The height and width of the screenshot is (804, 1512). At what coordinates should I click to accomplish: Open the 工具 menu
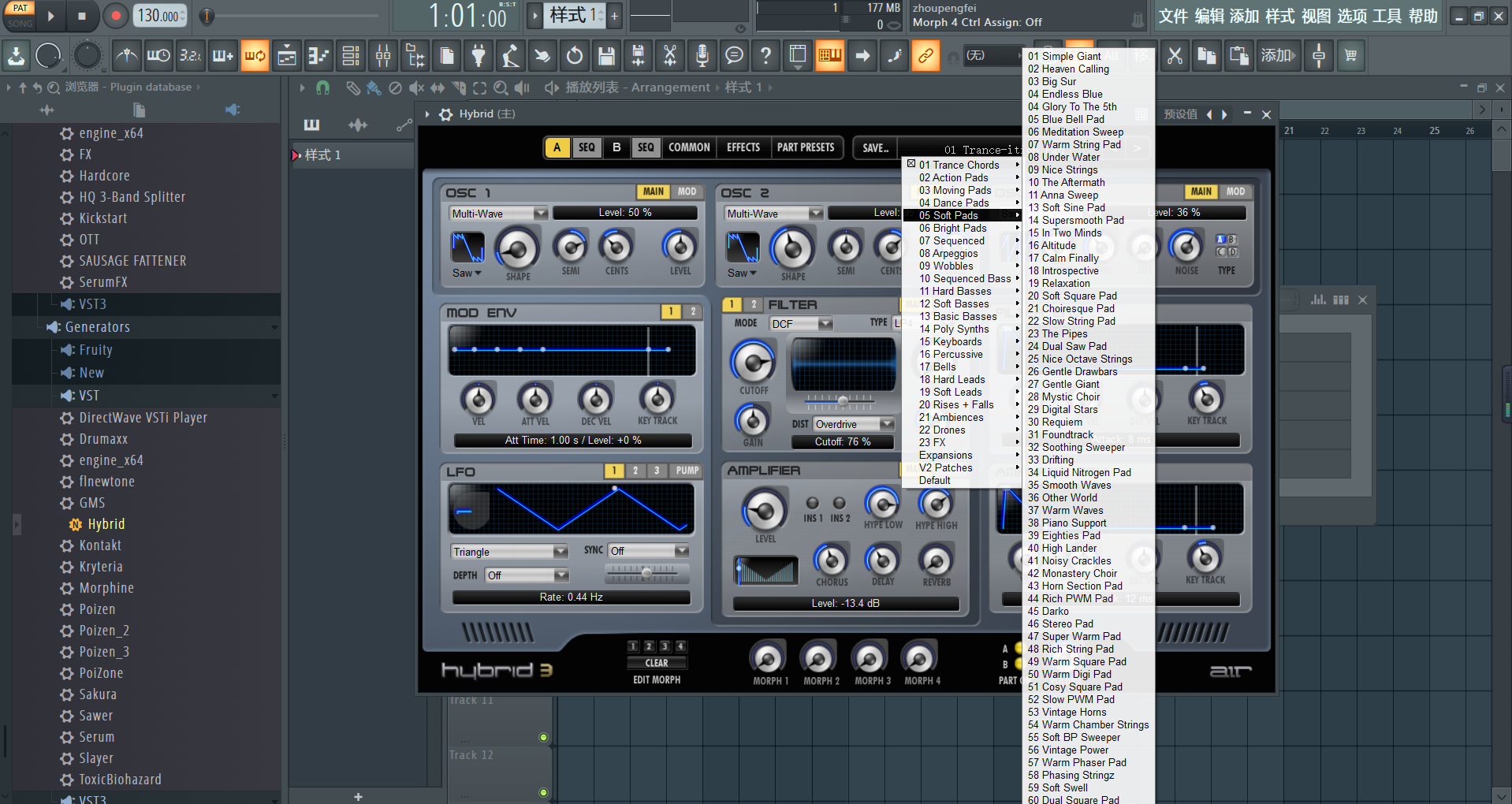click(1387, 17)
